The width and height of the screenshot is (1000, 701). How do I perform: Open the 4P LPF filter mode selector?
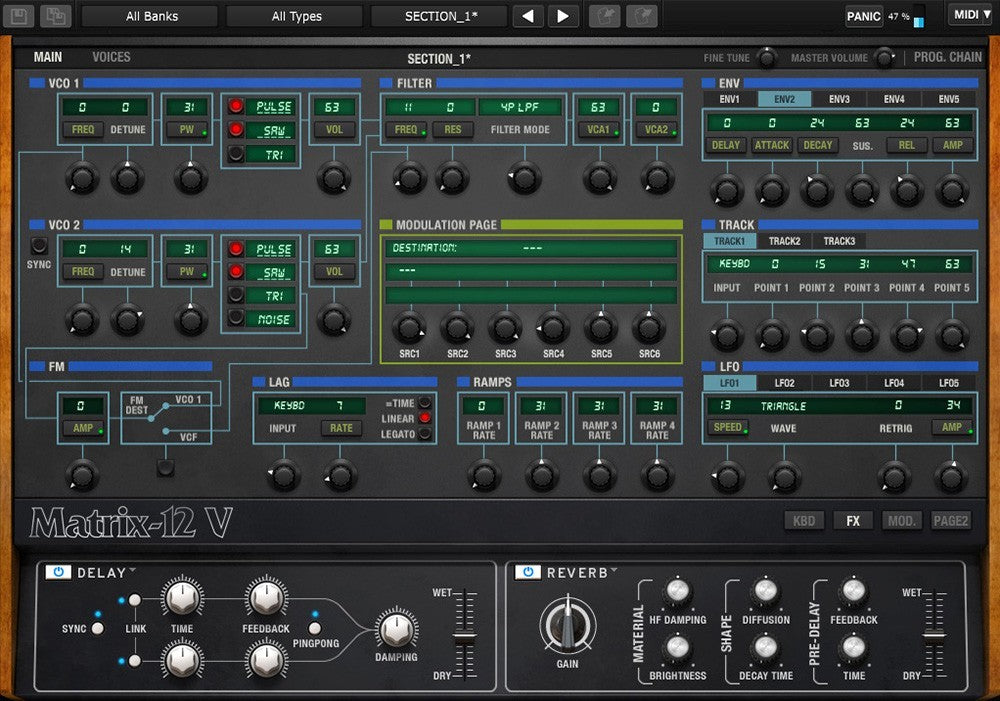click(520, 107)
